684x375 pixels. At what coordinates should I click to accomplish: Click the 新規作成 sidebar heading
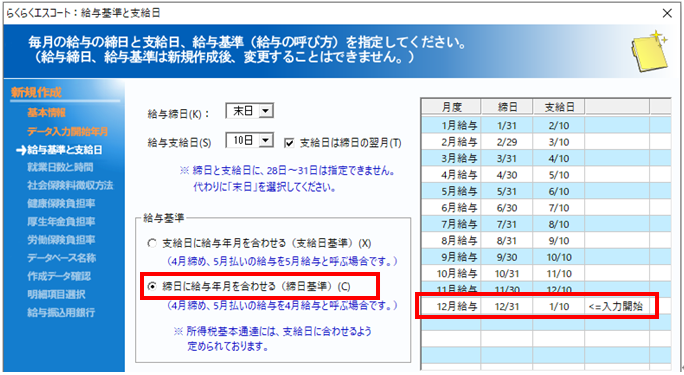(x=36, y=92)
